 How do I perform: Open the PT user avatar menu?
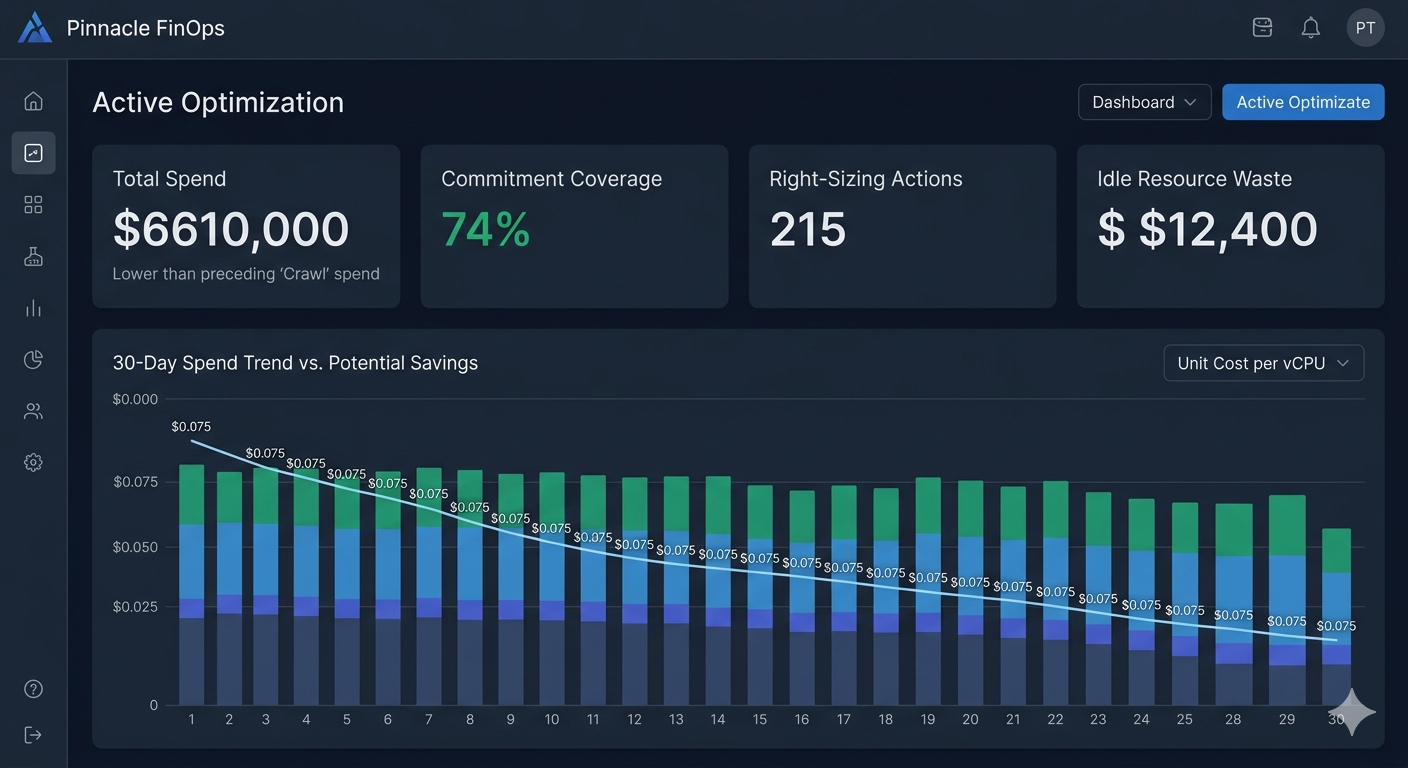[x=1365, y=28]
